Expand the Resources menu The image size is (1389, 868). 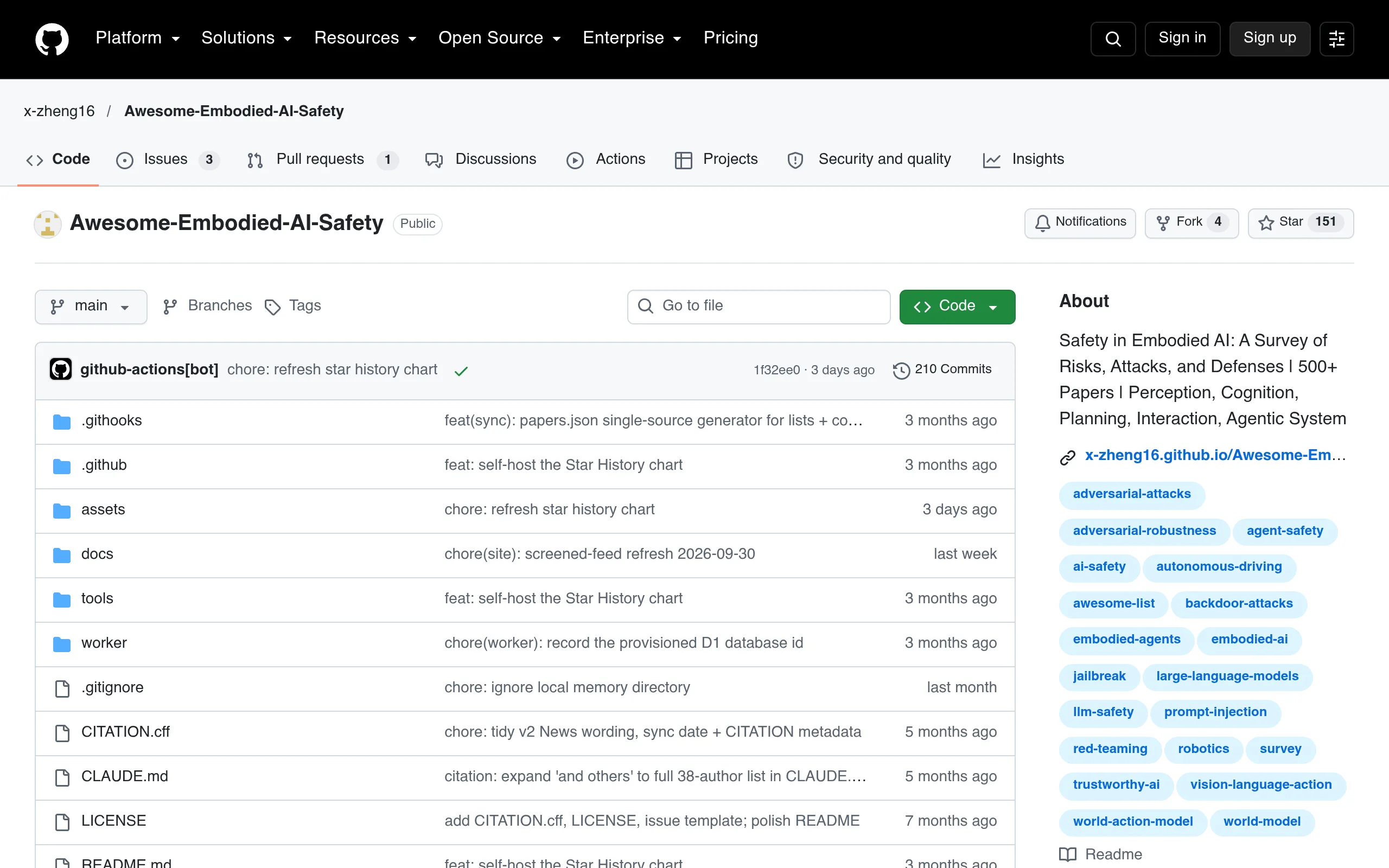[x=365, y=38]
